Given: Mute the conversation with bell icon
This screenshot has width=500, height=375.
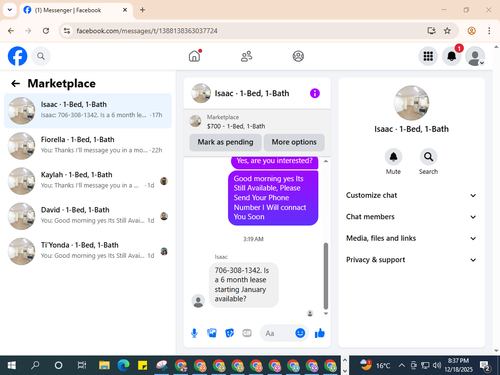Looking at the screenshot, I should tap(393, 157).
